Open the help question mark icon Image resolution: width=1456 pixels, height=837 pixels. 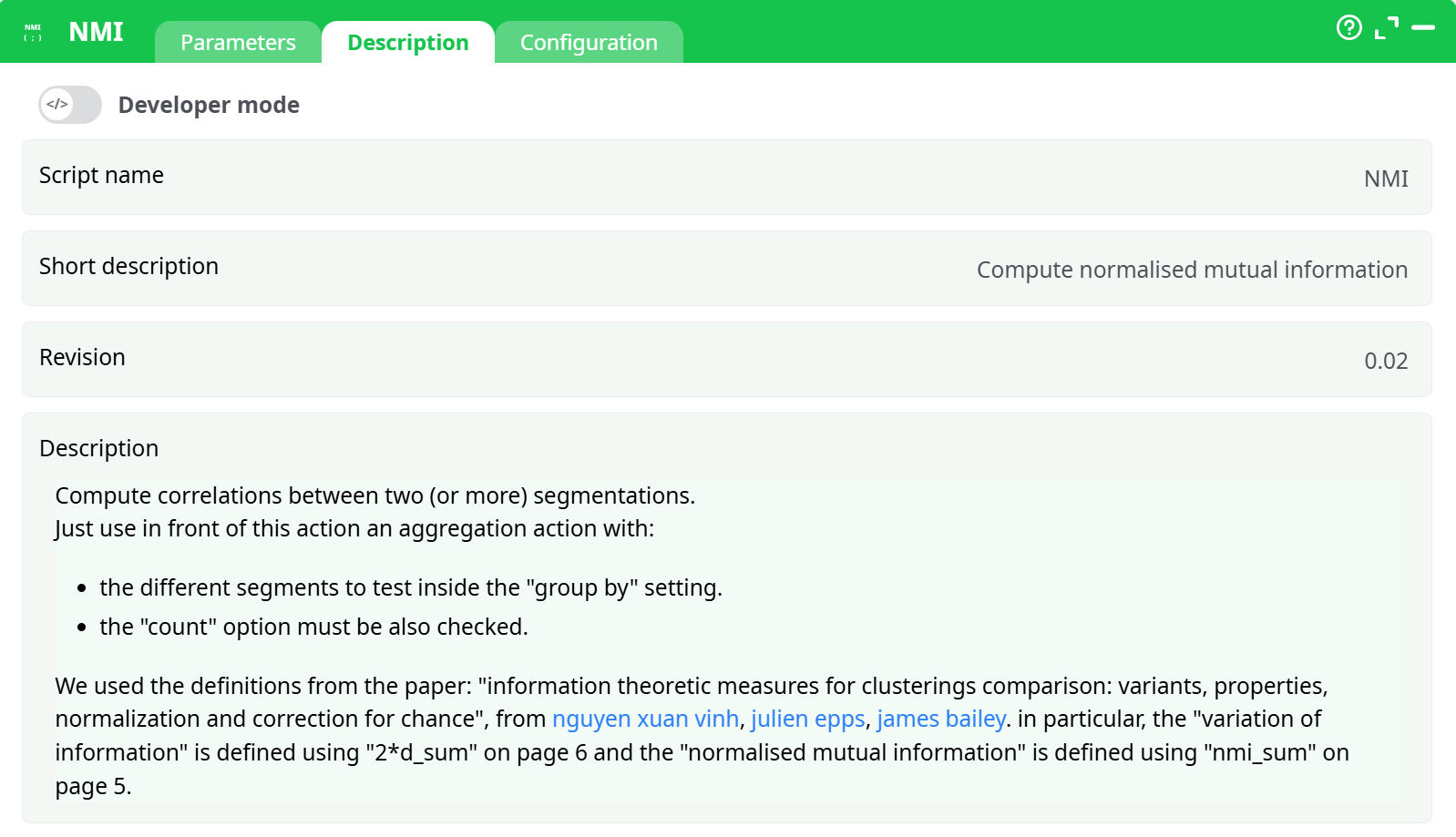tap(1348, 28)
